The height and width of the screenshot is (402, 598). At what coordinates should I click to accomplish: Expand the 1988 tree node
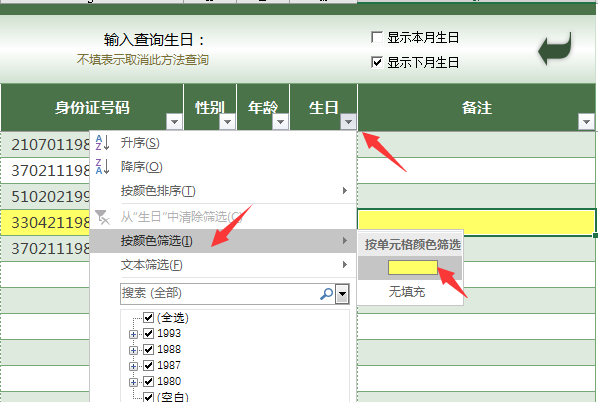[133, 350]
